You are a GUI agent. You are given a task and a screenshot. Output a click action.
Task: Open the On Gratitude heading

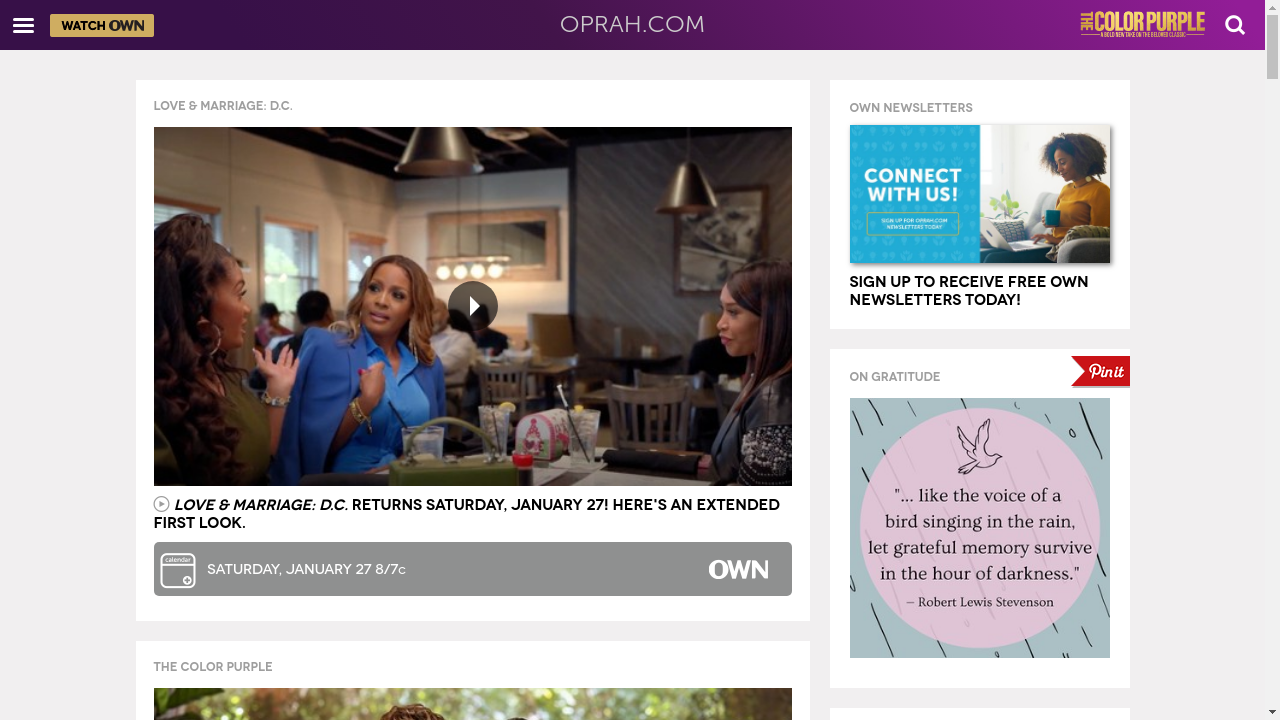pyautogui.click(x=895, y=377)
